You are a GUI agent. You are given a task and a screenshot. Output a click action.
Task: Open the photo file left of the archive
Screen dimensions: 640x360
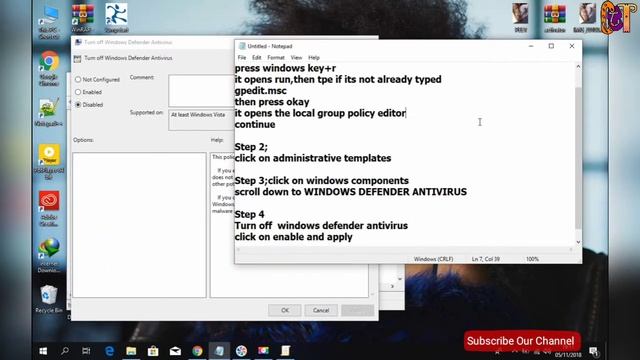520,18
